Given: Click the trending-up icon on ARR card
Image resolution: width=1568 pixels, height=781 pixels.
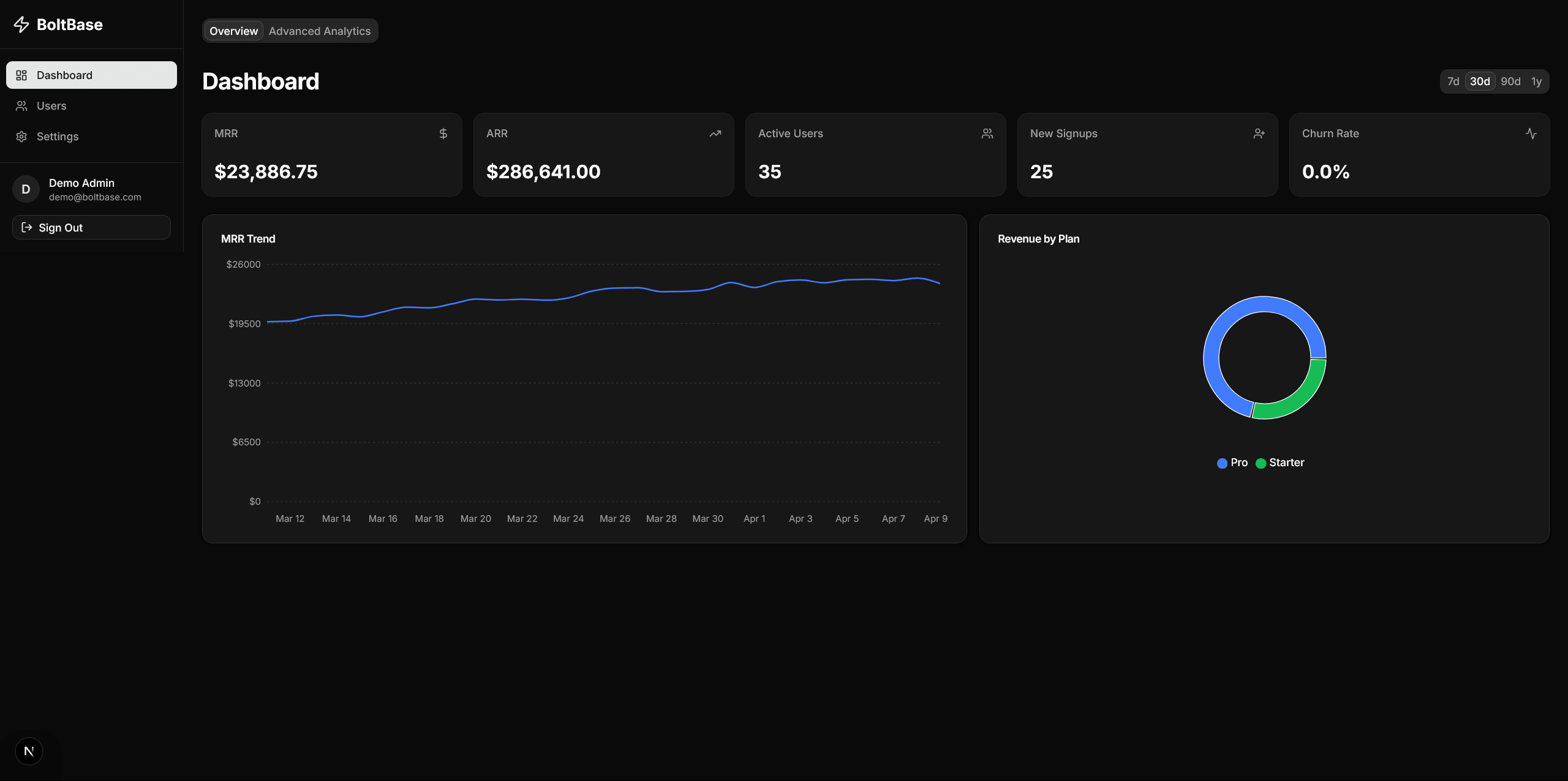Looking at the screenshot, I should 715,133.
